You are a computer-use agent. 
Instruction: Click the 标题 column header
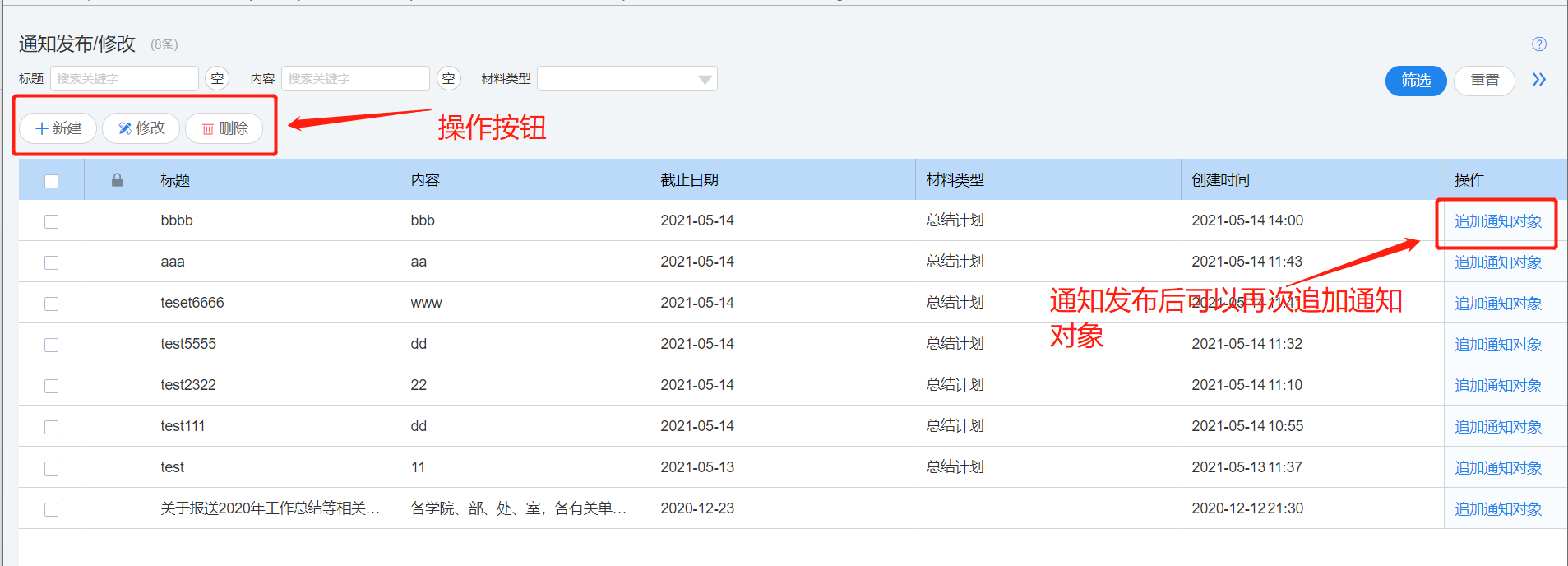click(x=175, y=180)
